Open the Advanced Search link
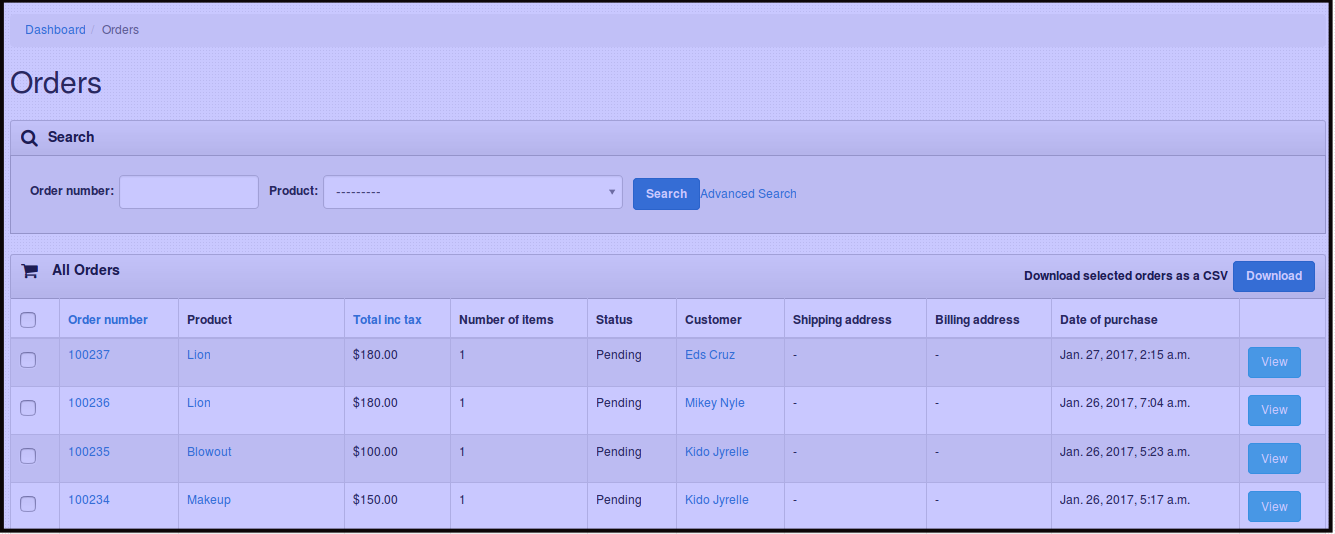 point(748,194)
